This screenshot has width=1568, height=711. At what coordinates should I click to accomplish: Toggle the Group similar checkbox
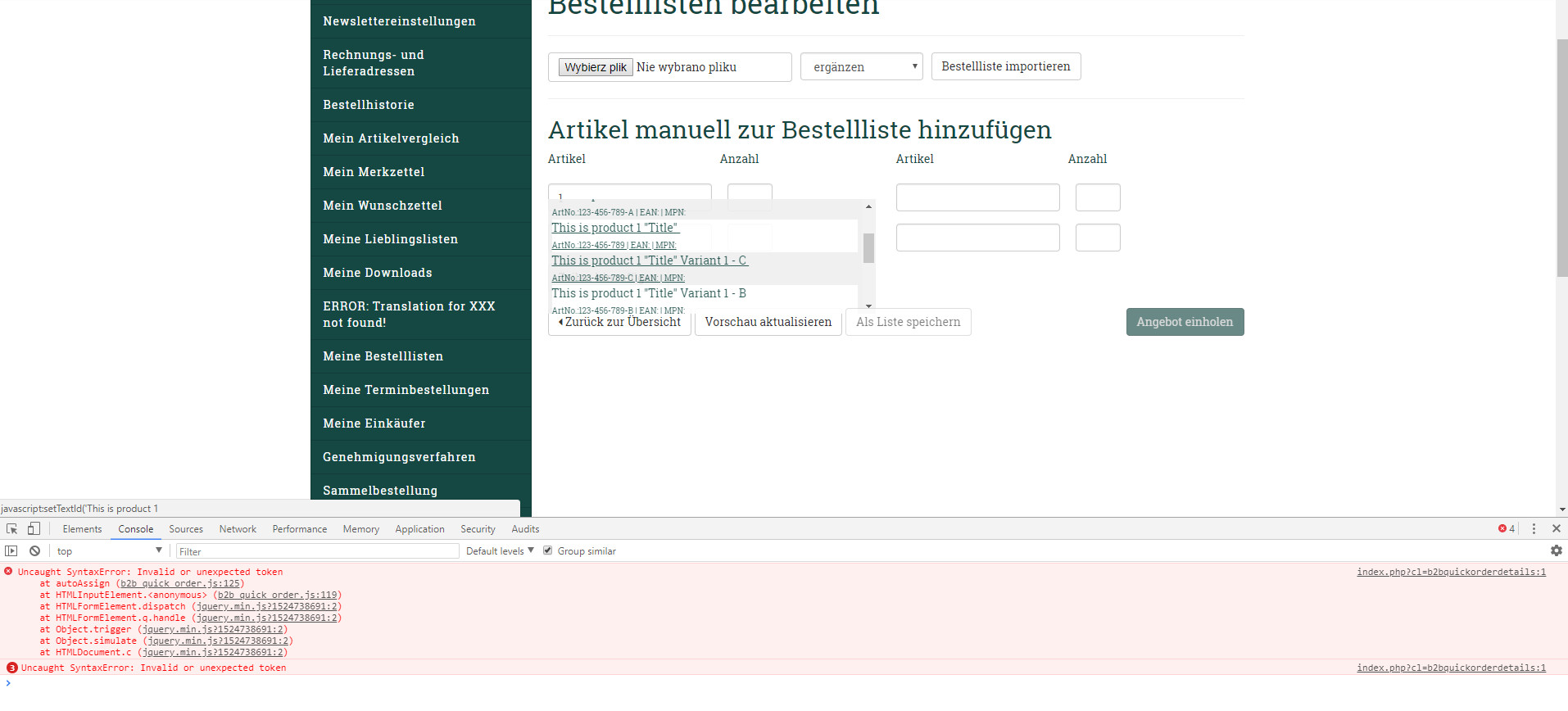tap(548, 551)
